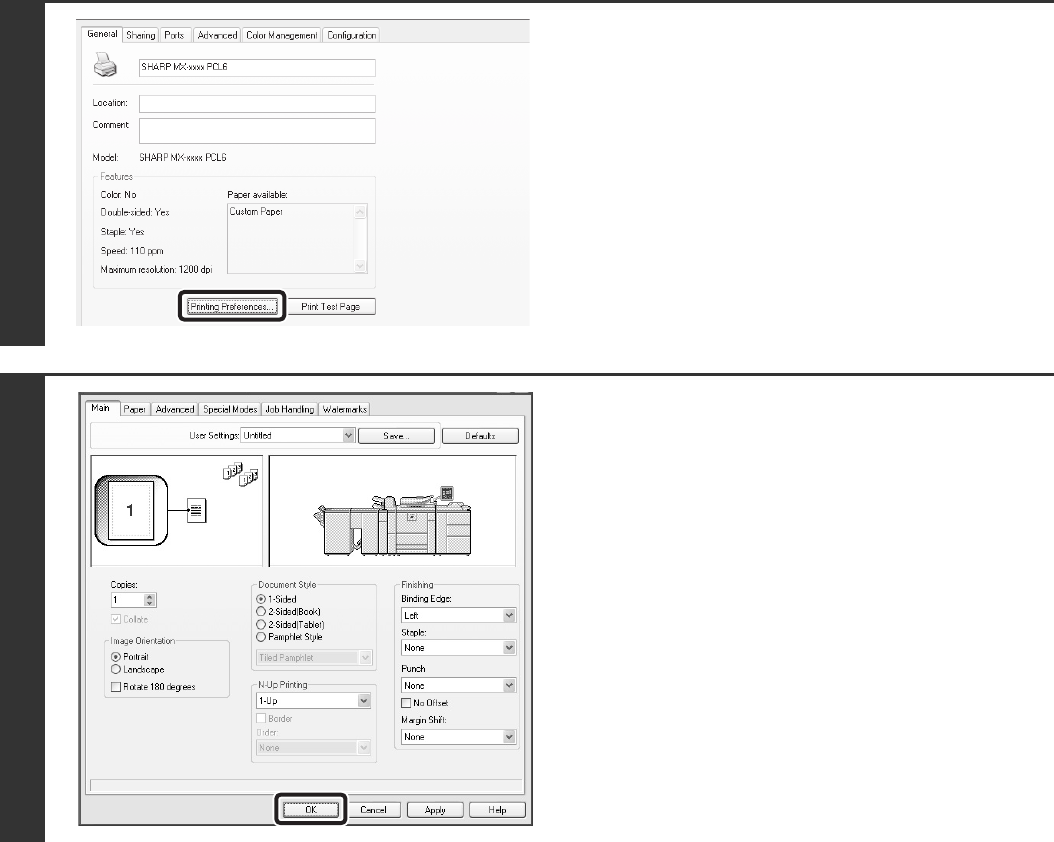Open the Binding Edge dropdown
This screenshot has width=1054, height=842.
click(509, 616)
